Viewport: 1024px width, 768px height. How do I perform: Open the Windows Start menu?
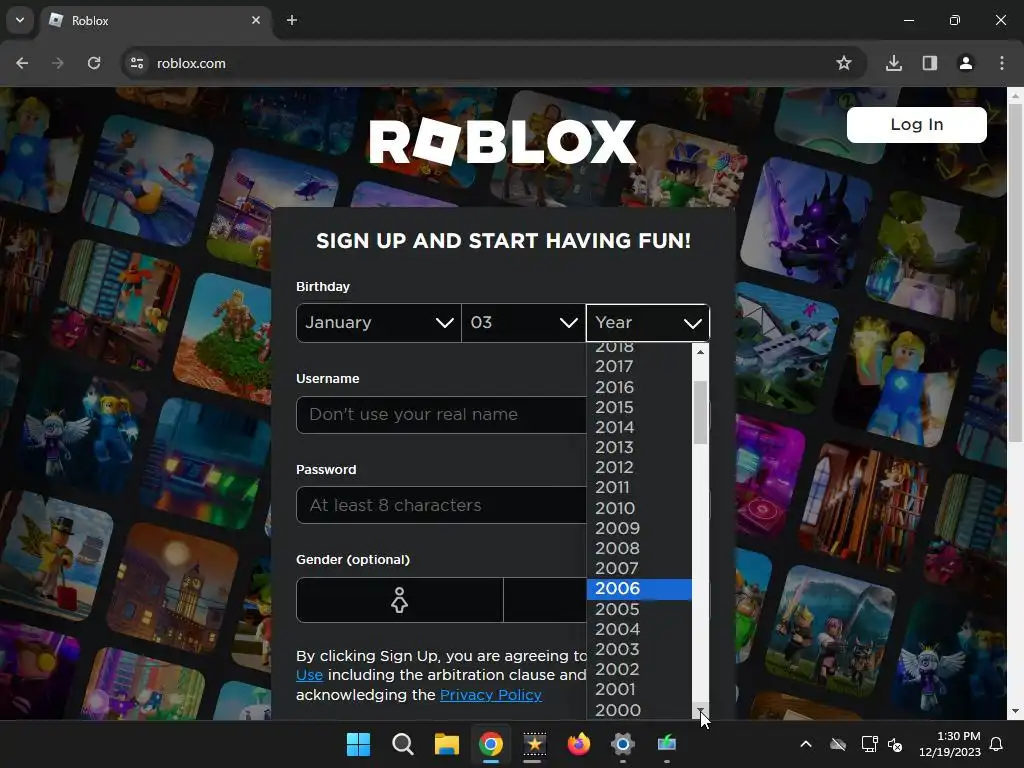(x=359, y=744)
